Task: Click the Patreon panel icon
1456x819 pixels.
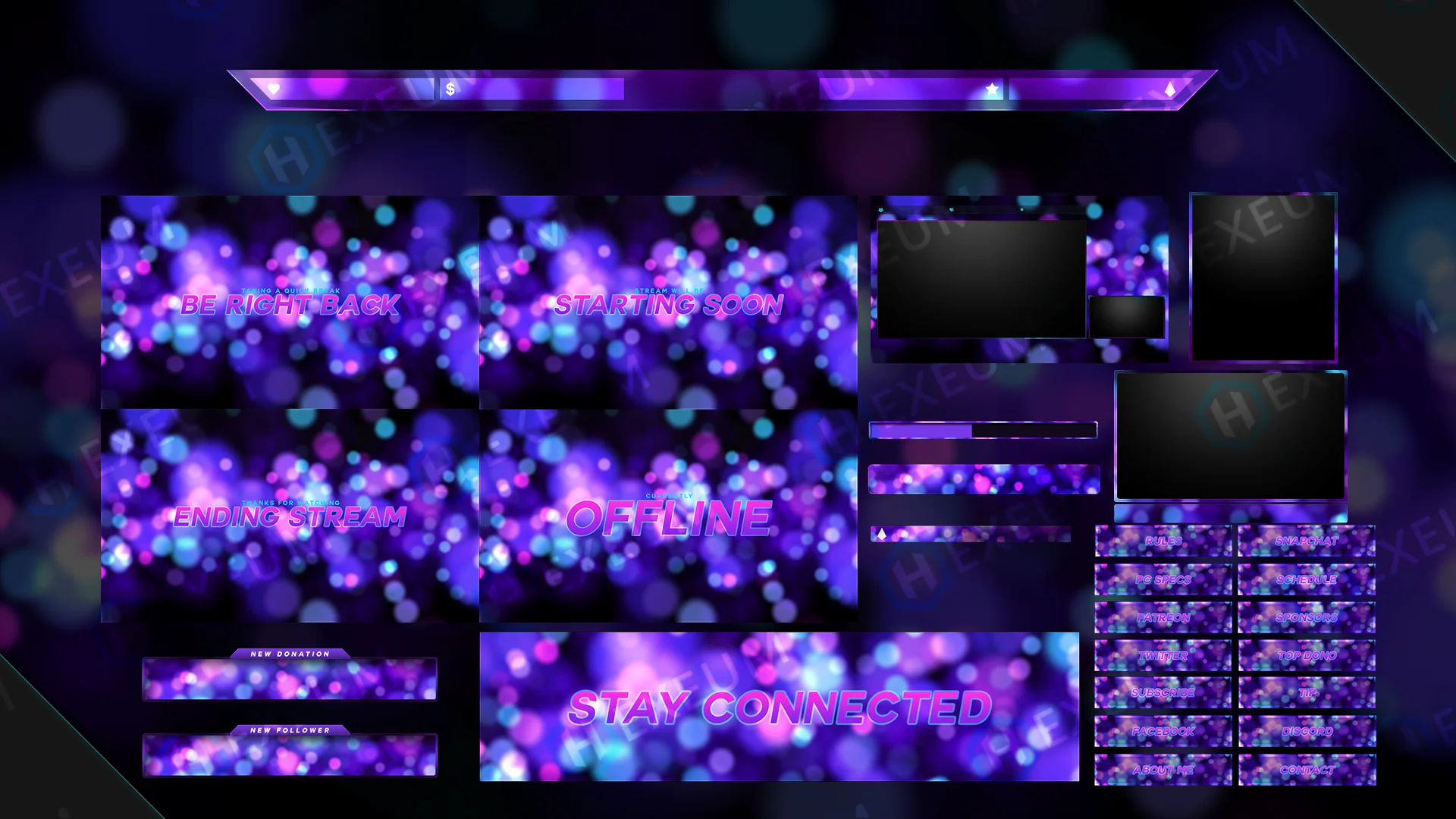Action: pos(1162,618)
